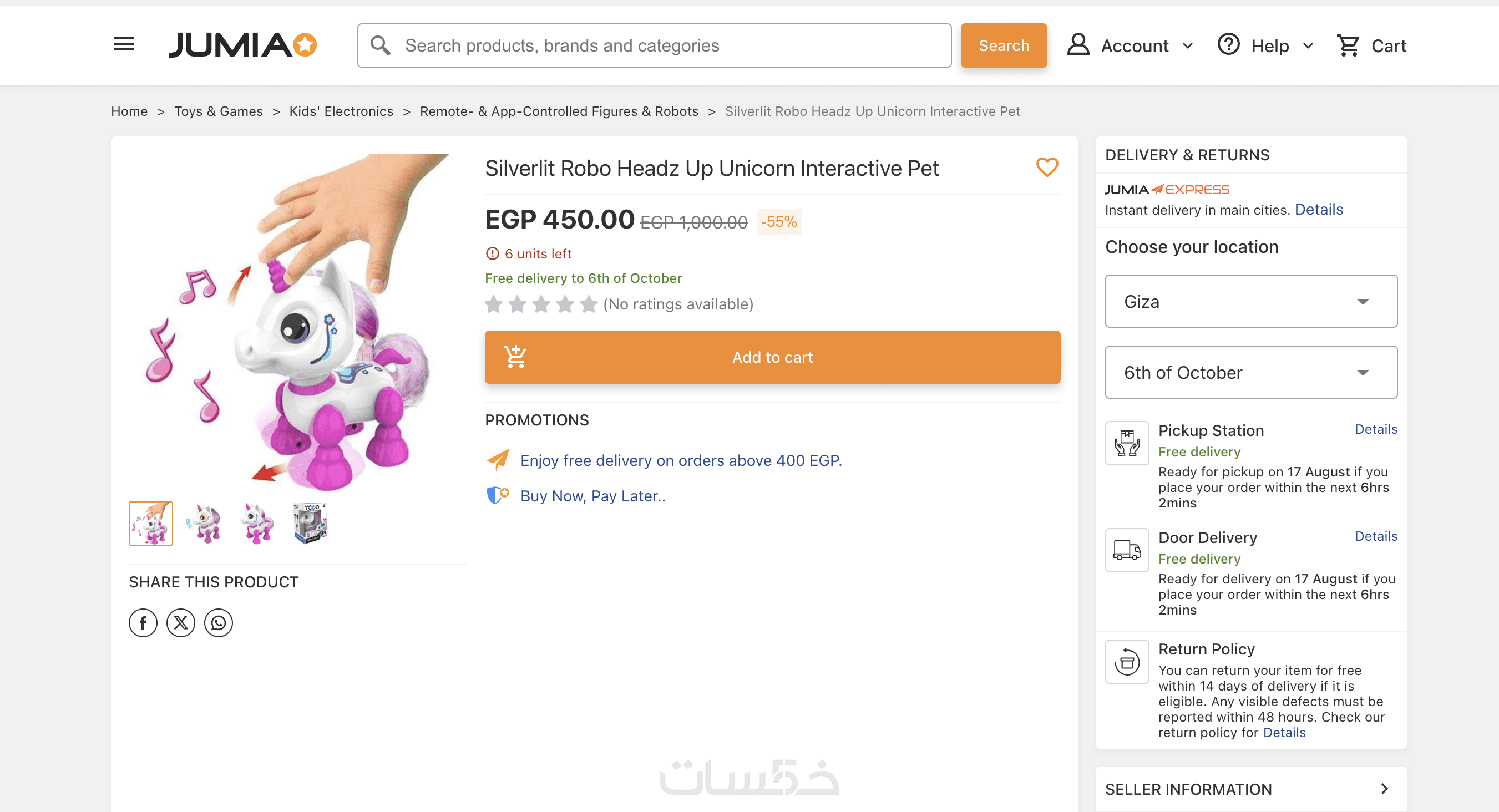1499x812 pixels.
Task: Share product on Facebook
Action: coord(143,623)
